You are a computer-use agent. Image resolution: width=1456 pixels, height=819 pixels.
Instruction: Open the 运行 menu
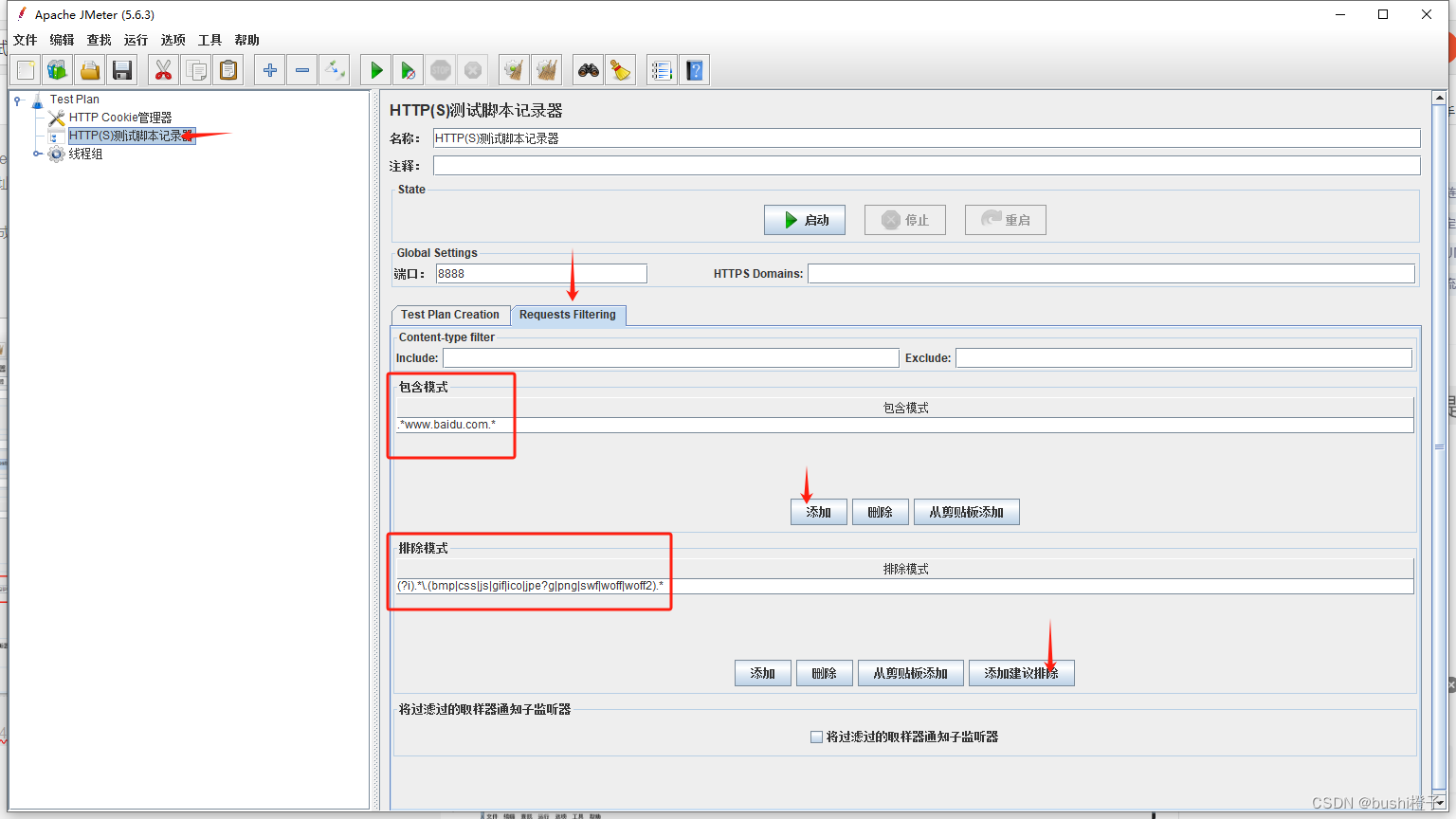tap(136, 40)
